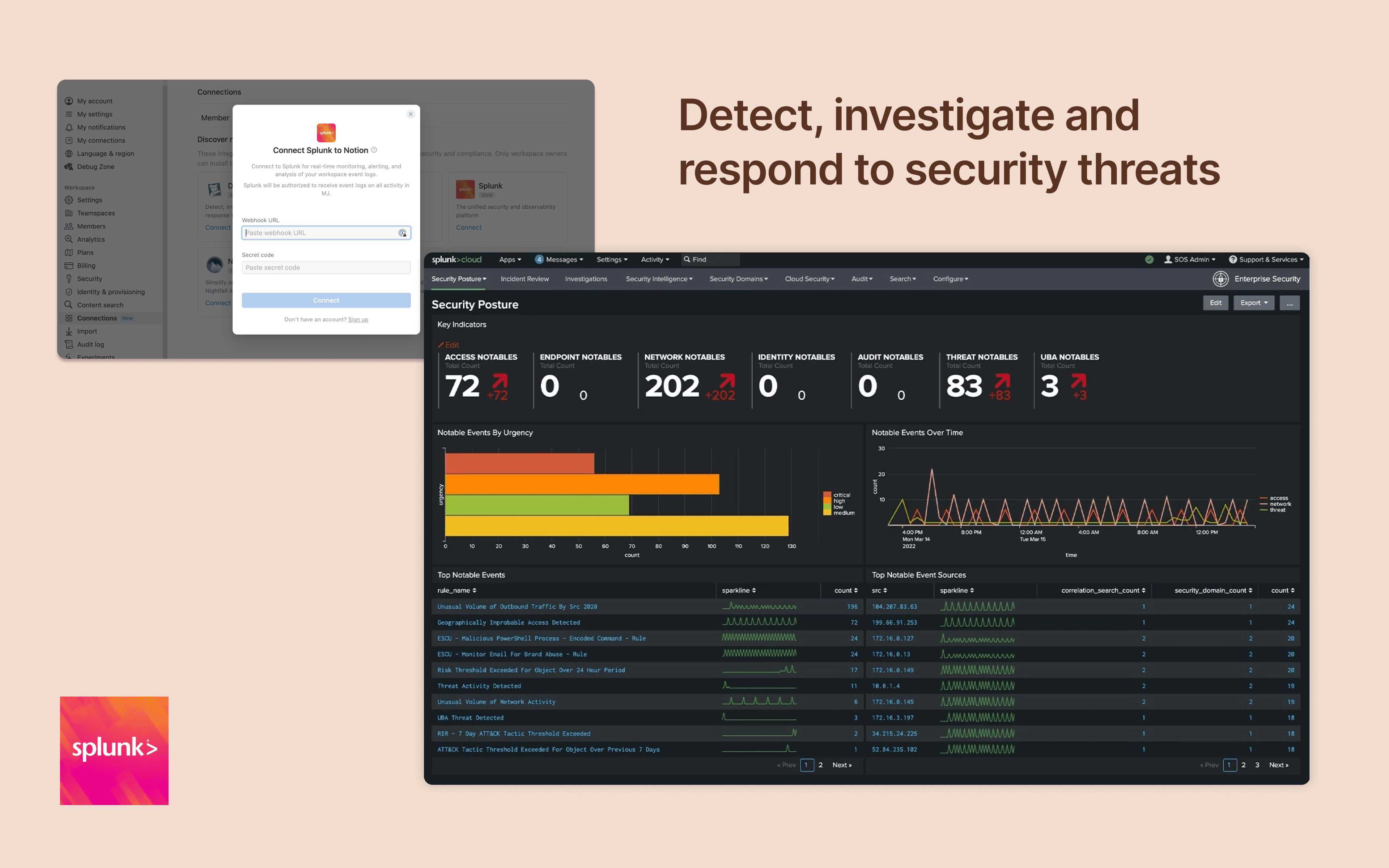Screen dimensions: 1389x868
Task: Click the Teamspaces icon
Action: pyautogui.click(x=69, y=213)
